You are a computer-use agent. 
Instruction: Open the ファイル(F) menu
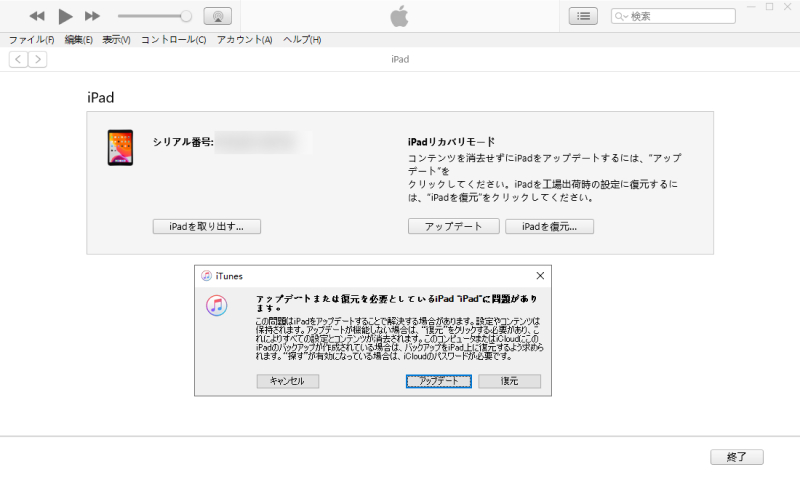click(x=32, y=40)
